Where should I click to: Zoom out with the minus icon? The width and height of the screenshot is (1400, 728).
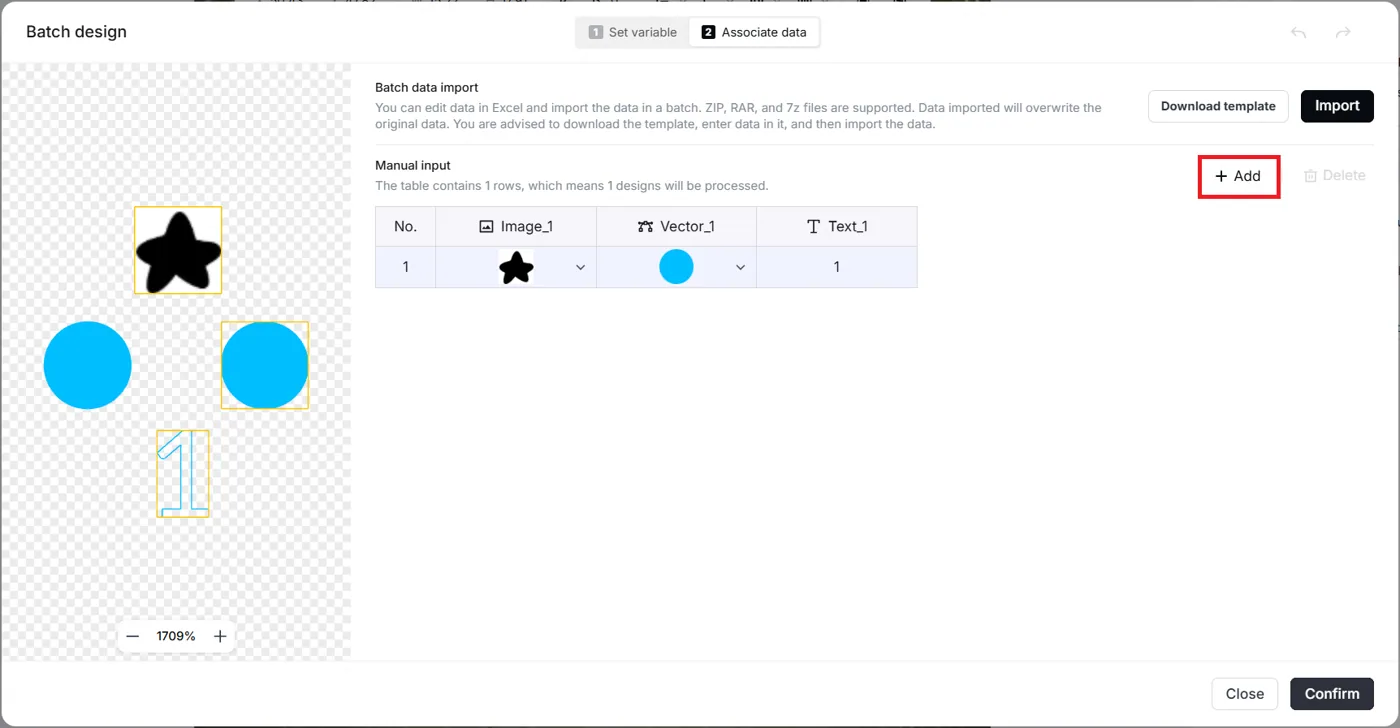pos(132,636)
